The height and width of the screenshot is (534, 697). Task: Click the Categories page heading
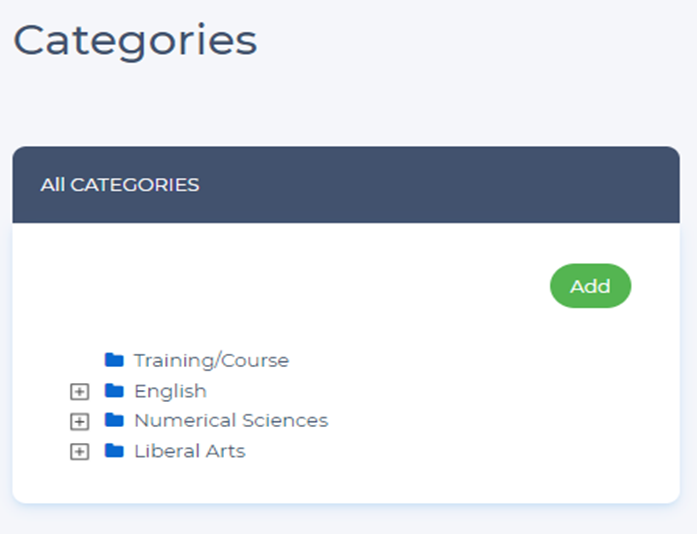pyautogui.click(x=135, y=40)
